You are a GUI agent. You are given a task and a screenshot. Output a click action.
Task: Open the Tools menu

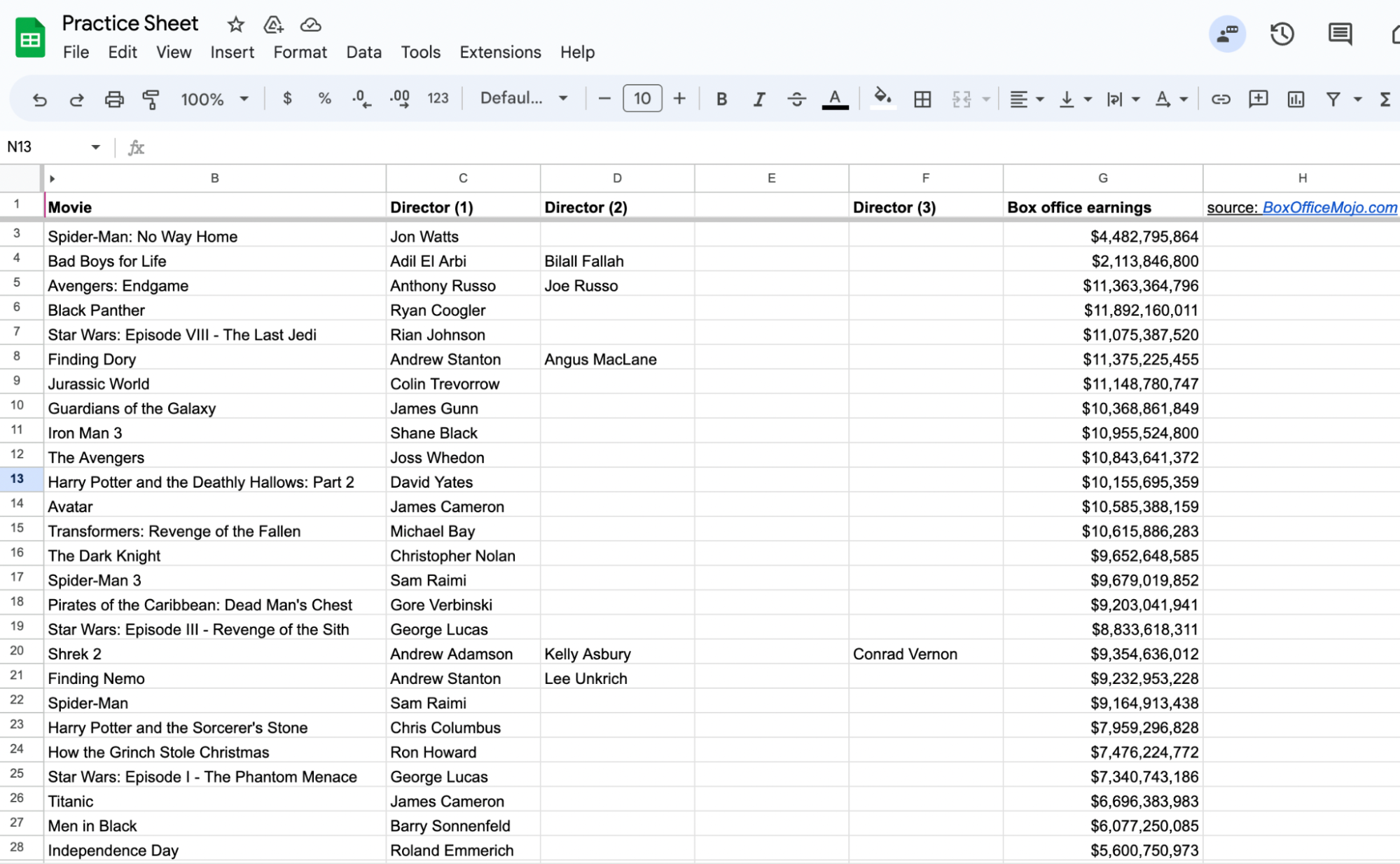(x=420, y=53)
